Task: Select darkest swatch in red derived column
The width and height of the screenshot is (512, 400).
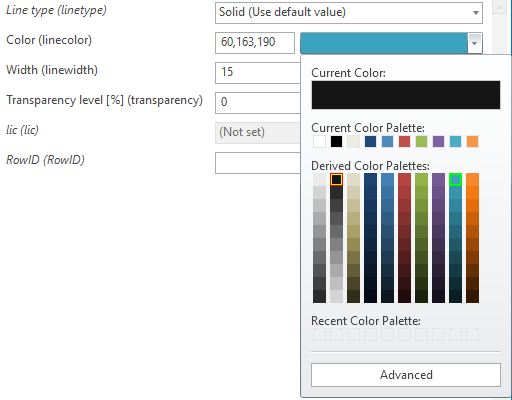Action: (404, 296)
